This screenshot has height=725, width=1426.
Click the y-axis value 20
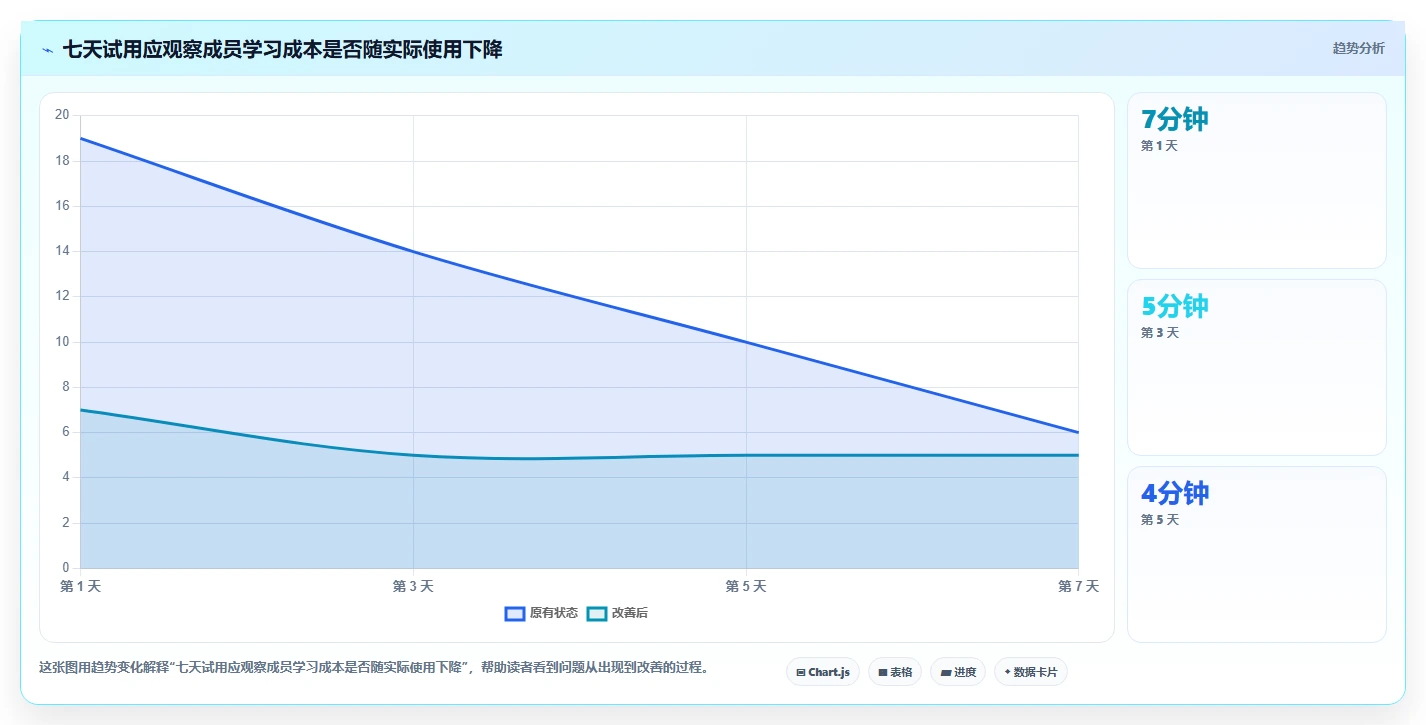[62, 115]
